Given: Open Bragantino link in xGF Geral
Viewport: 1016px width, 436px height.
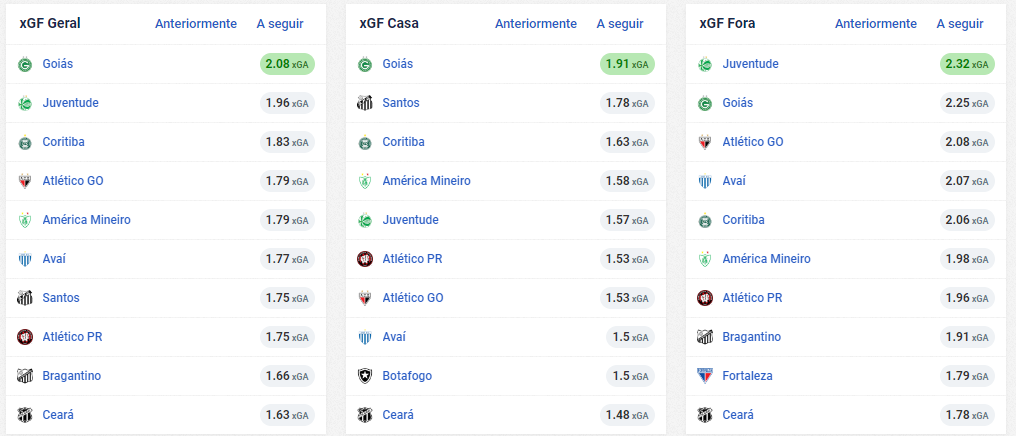Looking at the screenshot, I should click(x=71, y=376).
